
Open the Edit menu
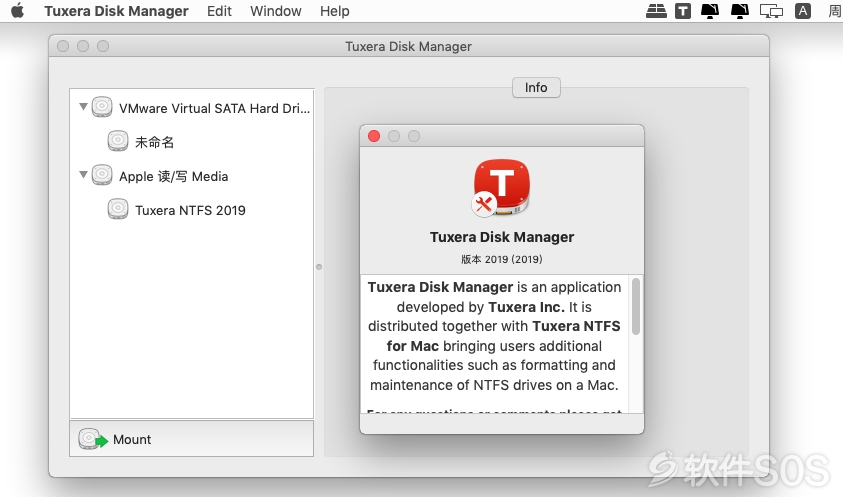point(219,11)
